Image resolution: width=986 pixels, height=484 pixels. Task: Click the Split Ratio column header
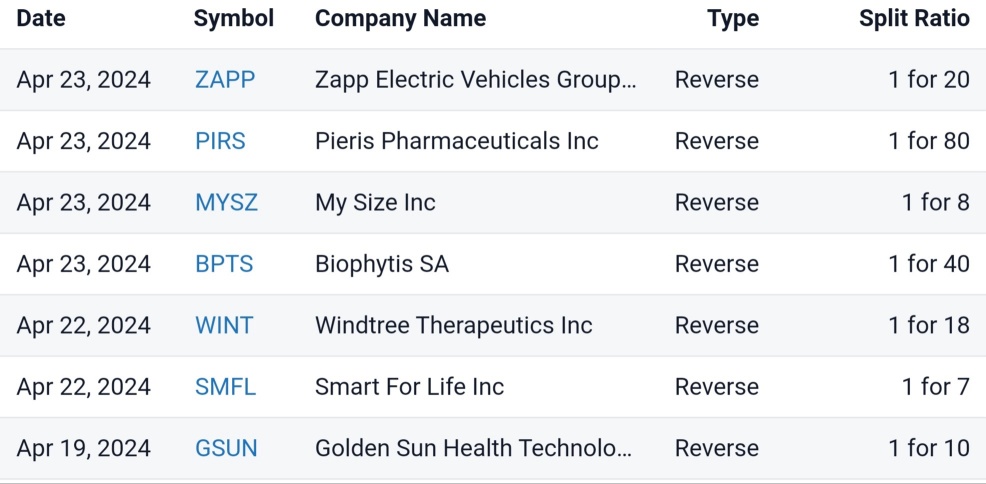(914, 19)
